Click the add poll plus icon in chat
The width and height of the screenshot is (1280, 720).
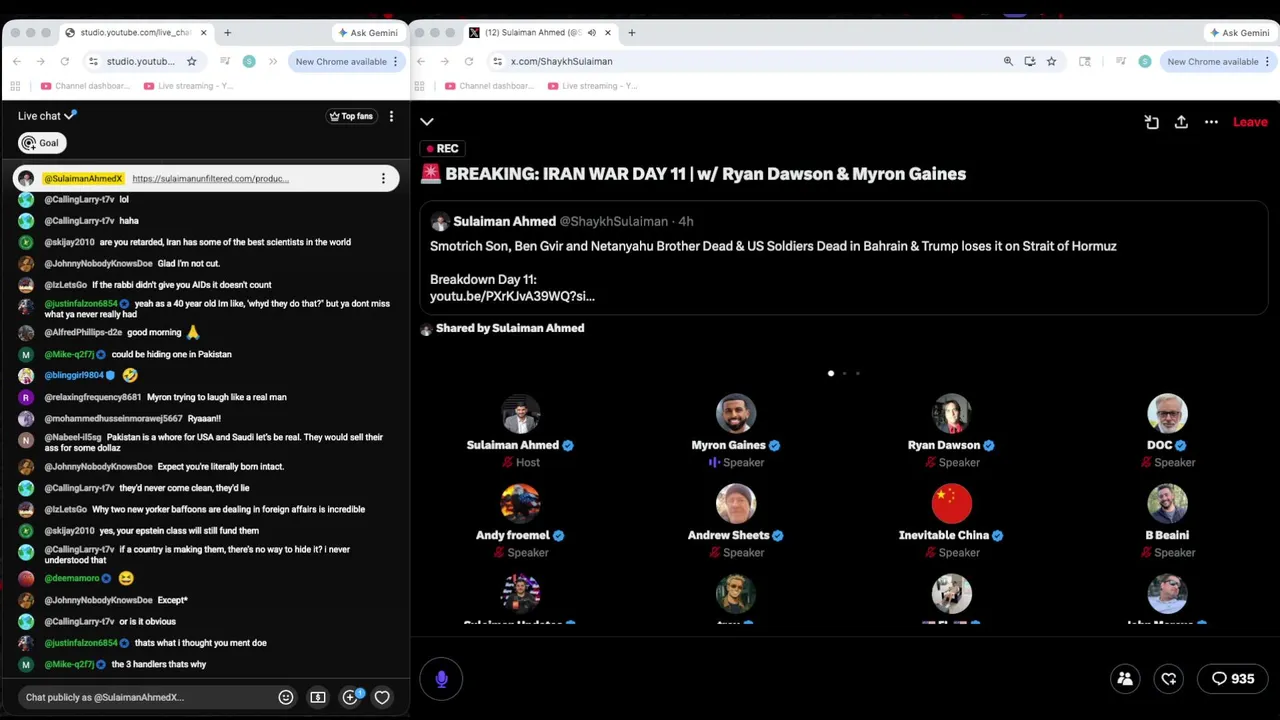[x=350, y=697]
